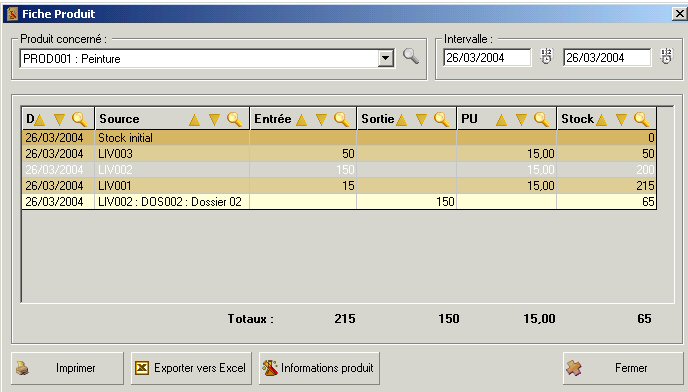
Task: Click Sortie value 150 in Dossier 02 row
Action: coord(445,201)
